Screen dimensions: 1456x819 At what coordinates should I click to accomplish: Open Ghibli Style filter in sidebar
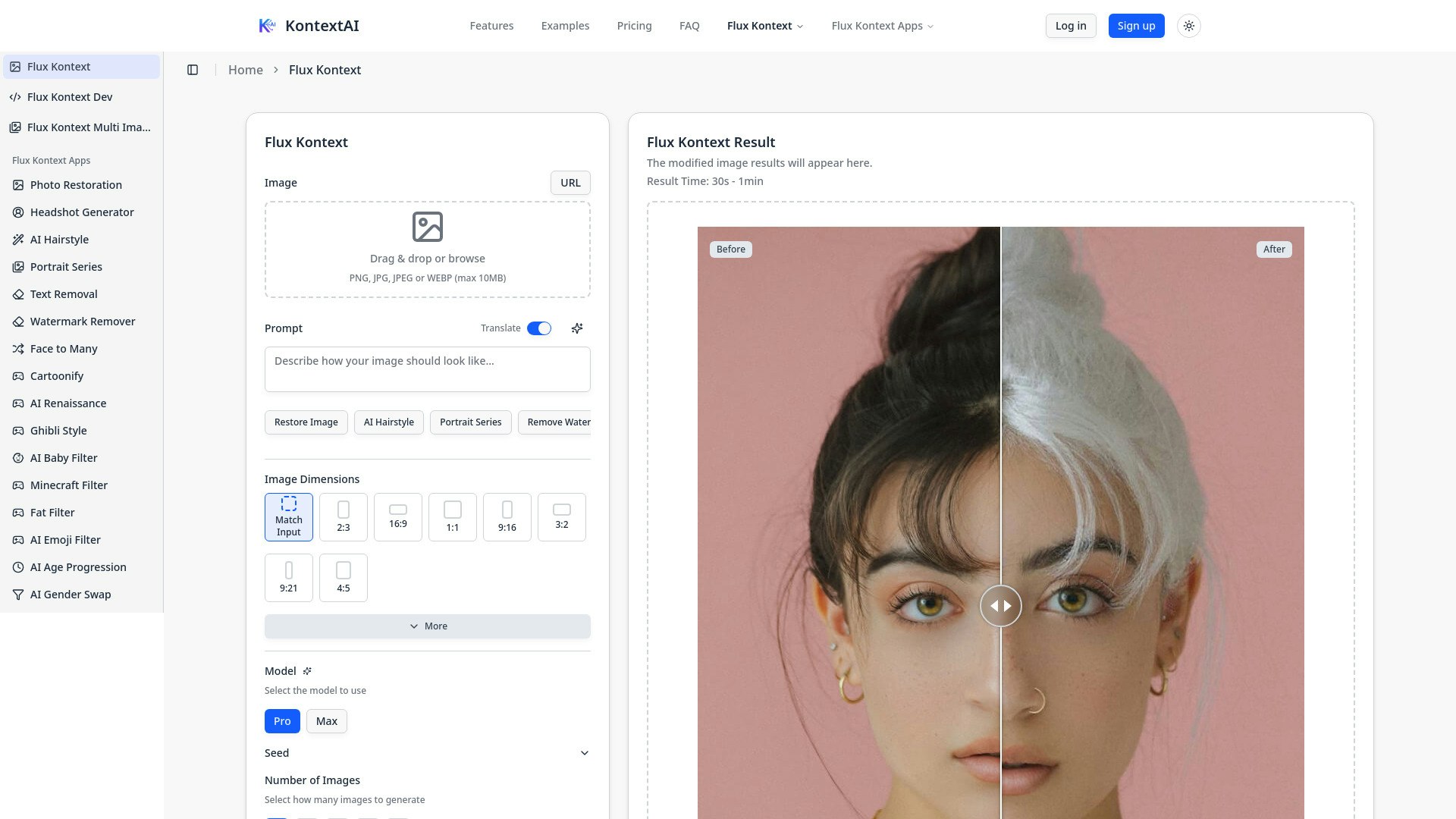coord(82,431)
